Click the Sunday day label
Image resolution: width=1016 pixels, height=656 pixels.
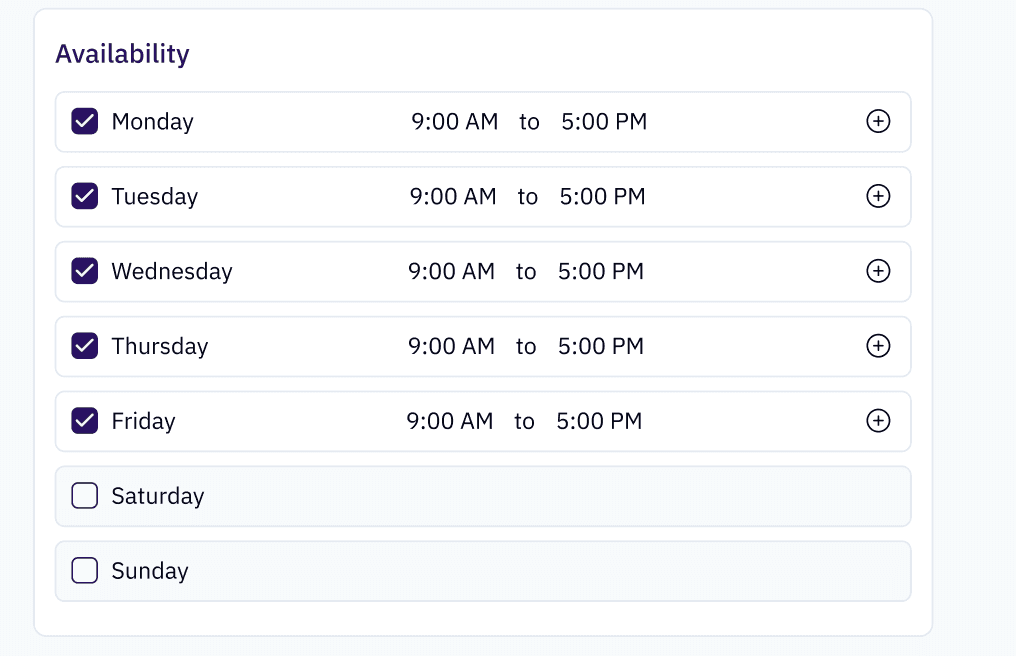point(150,571)
